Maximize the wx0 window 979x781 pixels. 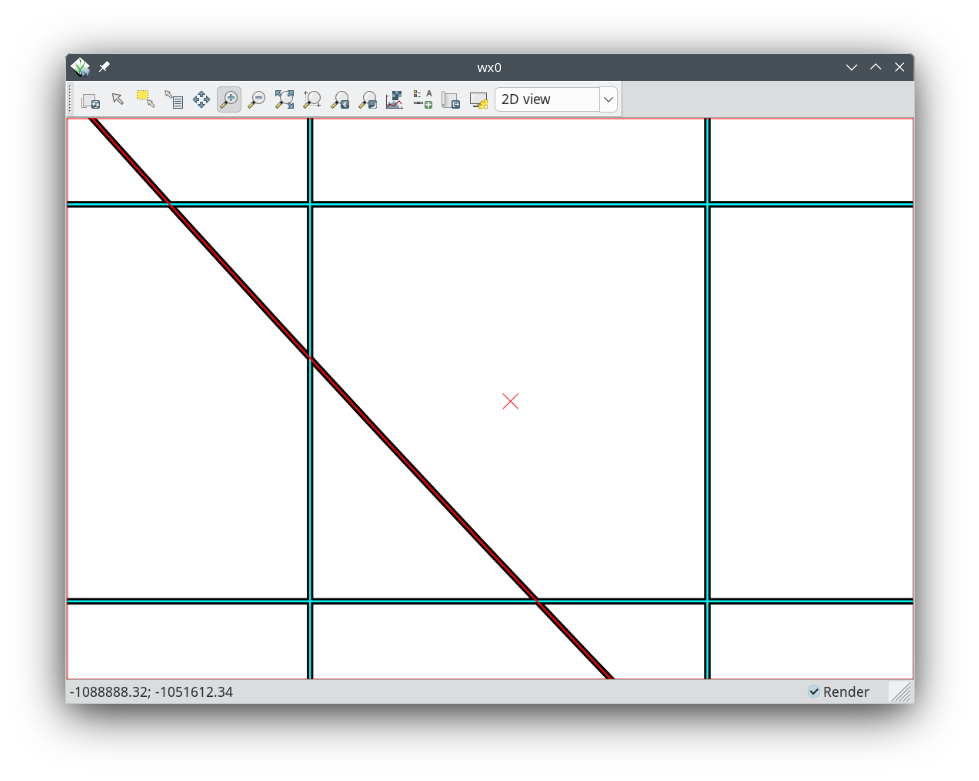click(875, 67)
